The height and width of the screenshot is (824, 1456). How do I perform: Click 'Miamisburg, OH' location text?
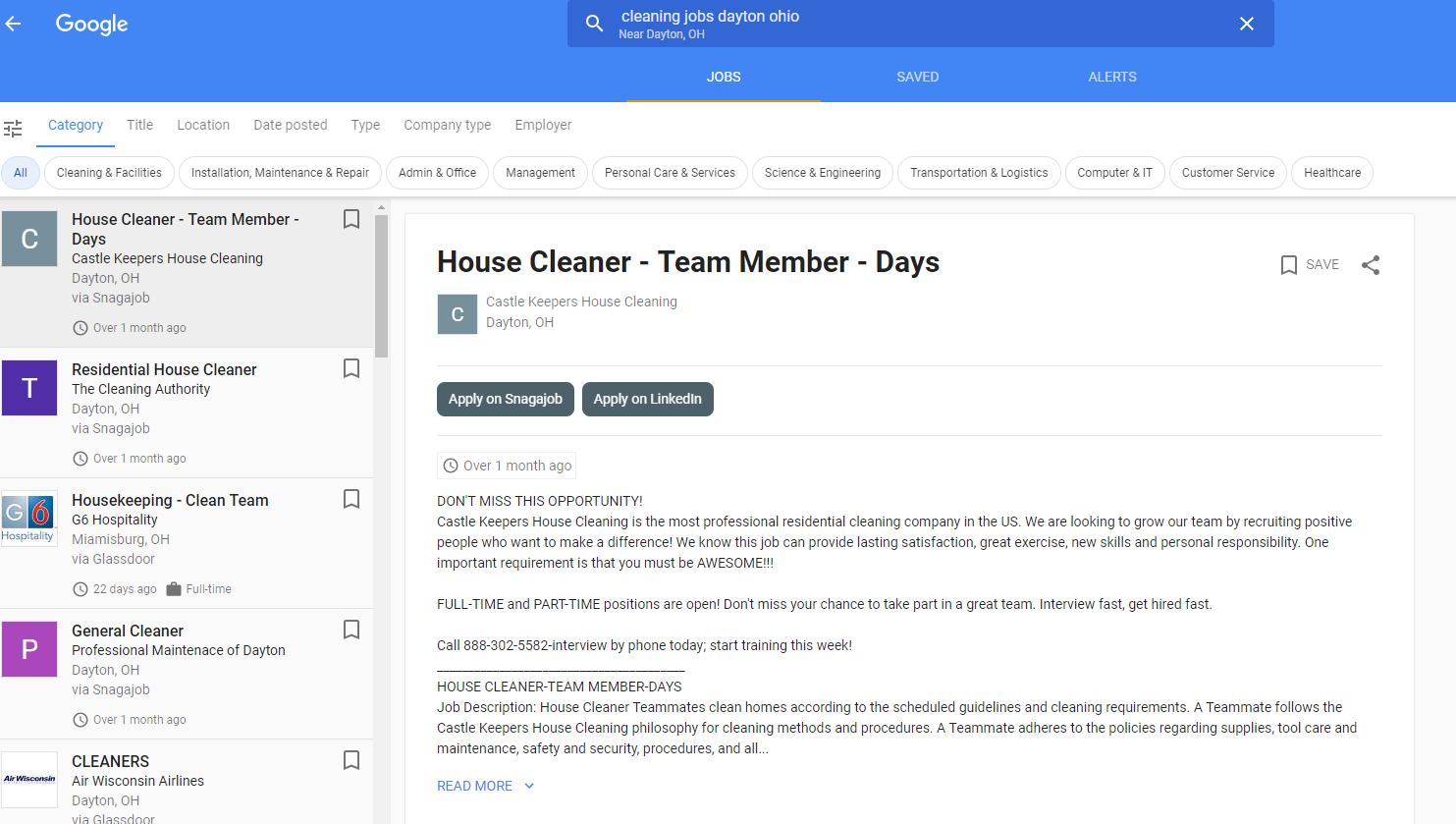coord(121,539)
